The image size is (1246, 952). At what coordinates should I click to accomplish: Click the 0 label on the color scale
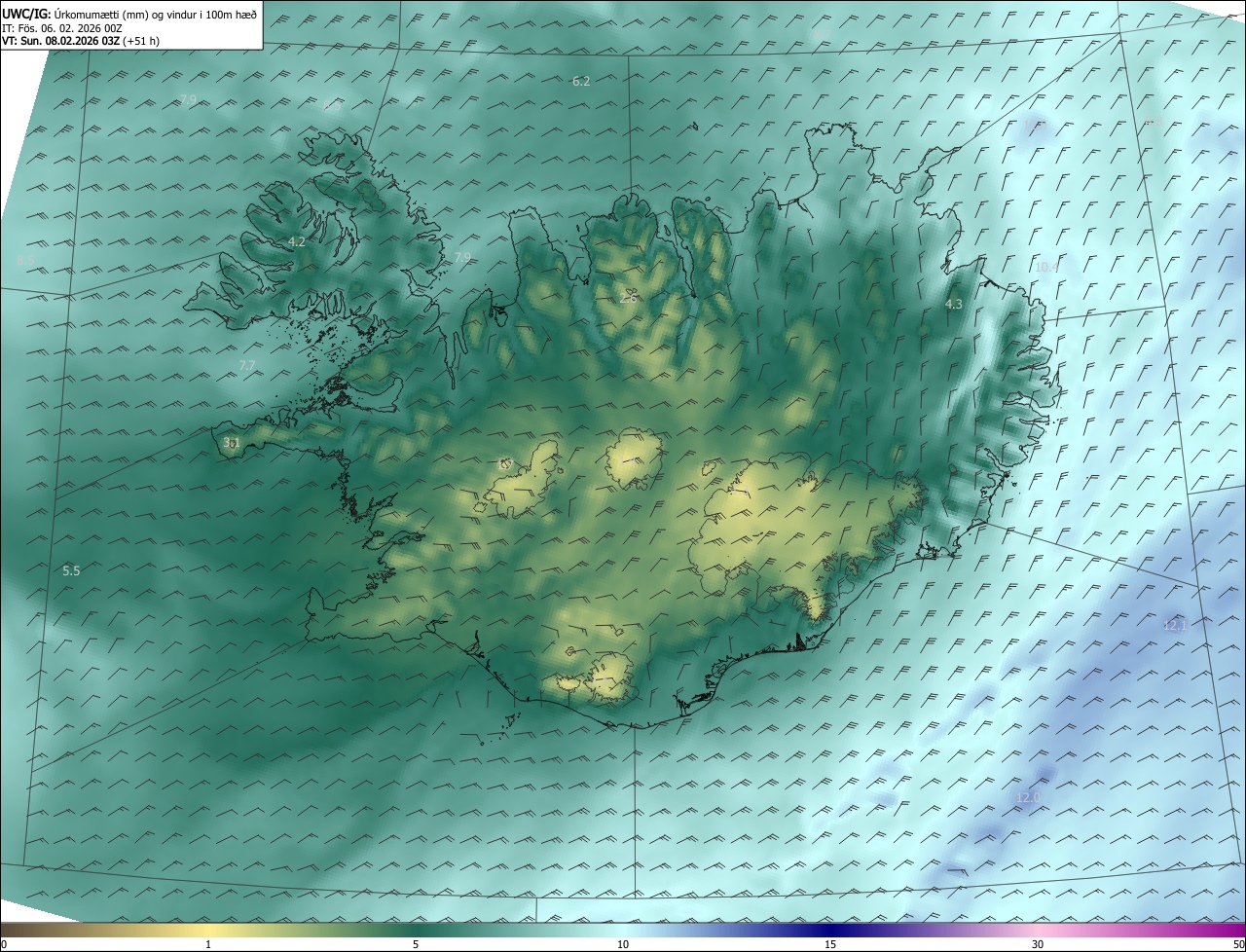click(4, 944)
